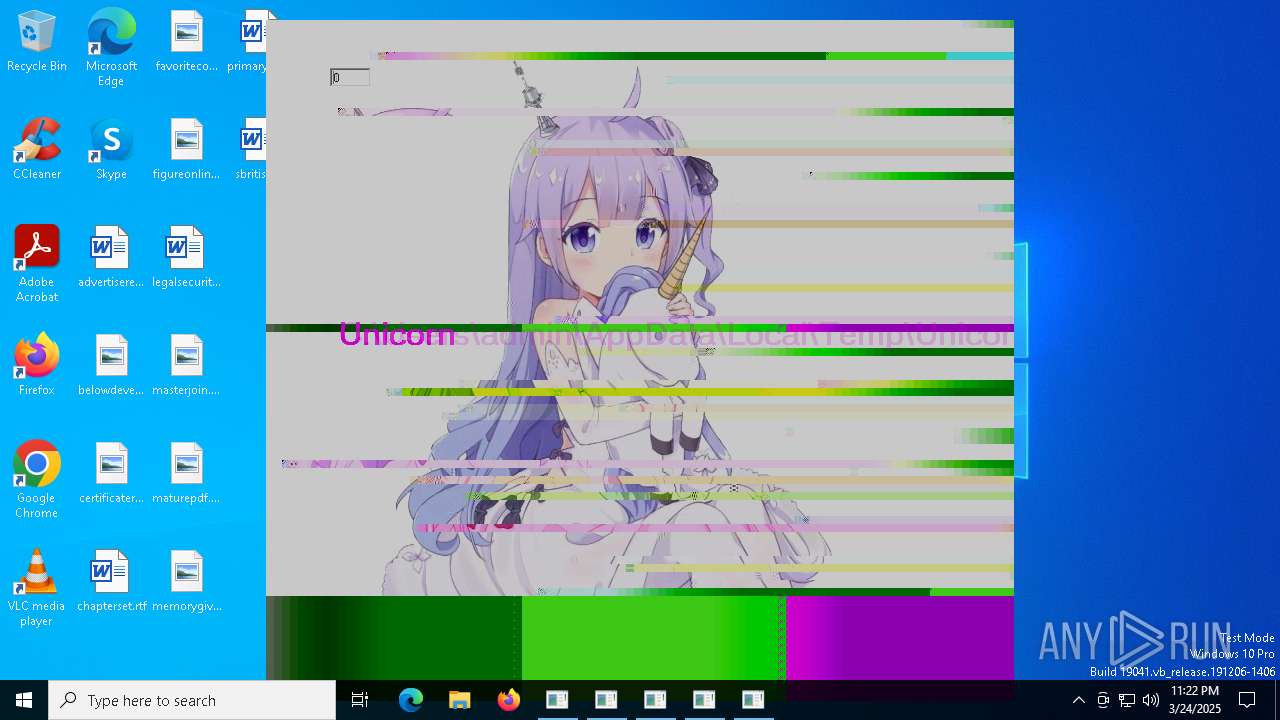Click the input field showing 0
1280x720 pixels.
point(350,77)
